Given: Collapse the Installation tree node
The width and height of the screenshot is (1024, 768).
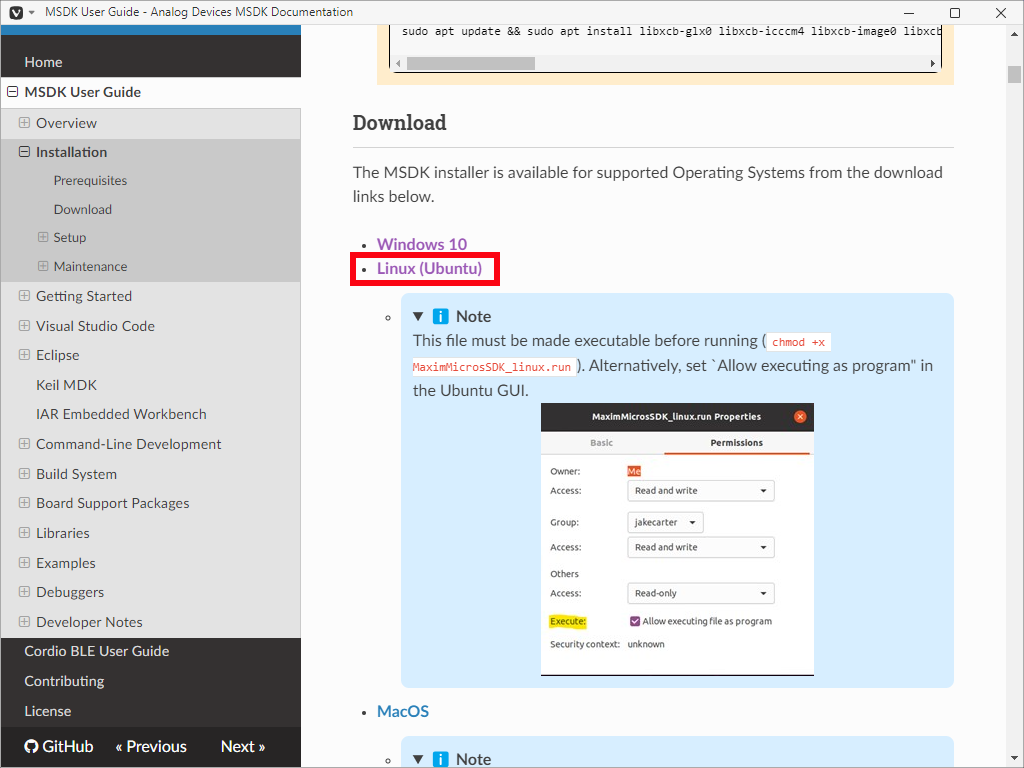Looking at the screenshot, I should (x=24, y=152).
